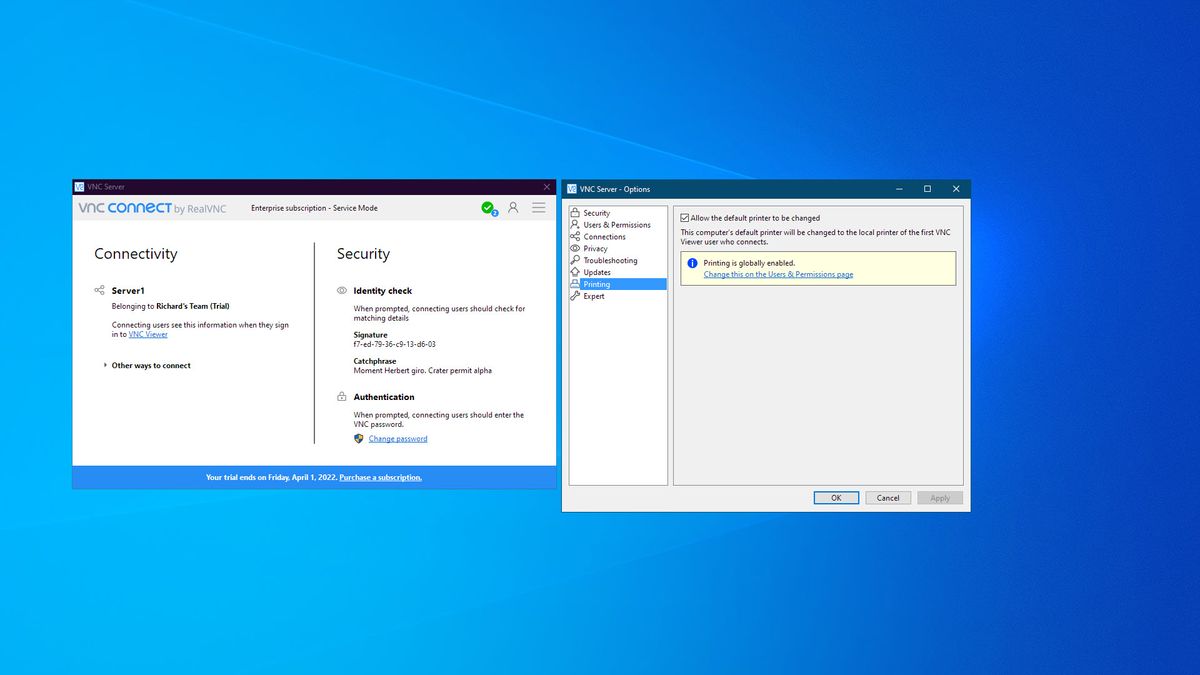Uncheck Allow the default printer to be changed

click(683, 217)
